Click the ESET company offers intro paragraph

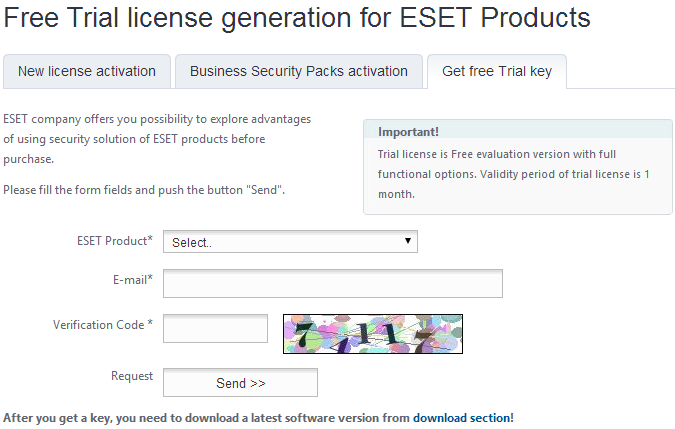(x=157, y=138)
